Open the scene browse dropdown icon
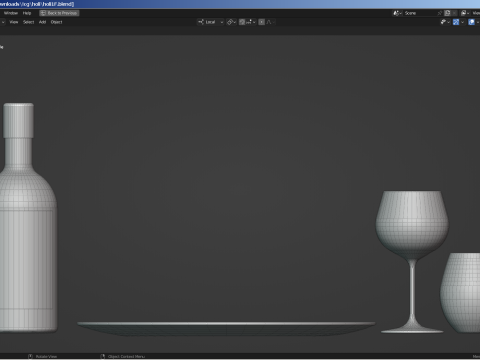The width and height of the screenshot is (480, 360). coord(397,13)
